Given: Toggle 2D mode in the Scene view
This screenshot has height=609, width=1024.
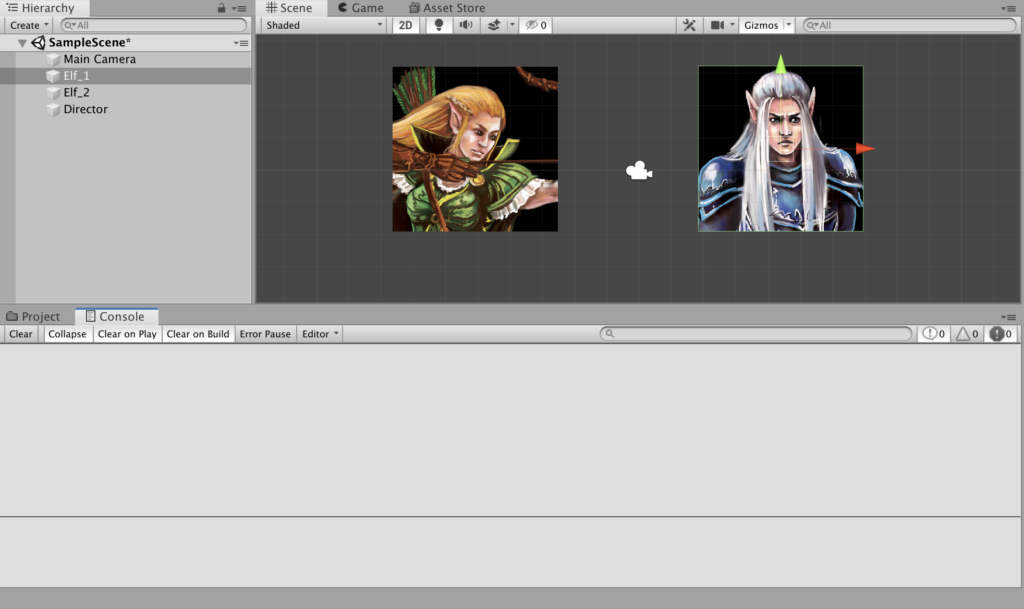Looking at the screenshot, I should tap(405, 25).
